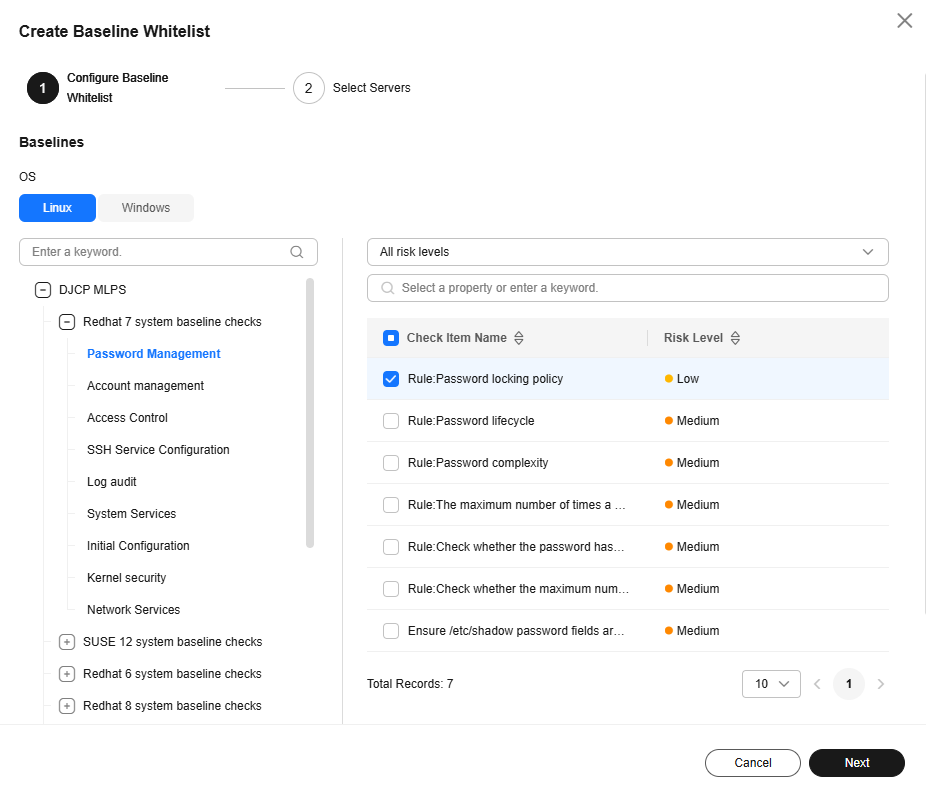This screenshot has width=926, height=789.
Task: Uncheck Rule:Password locking policy
Action: (x=391, y=379)
